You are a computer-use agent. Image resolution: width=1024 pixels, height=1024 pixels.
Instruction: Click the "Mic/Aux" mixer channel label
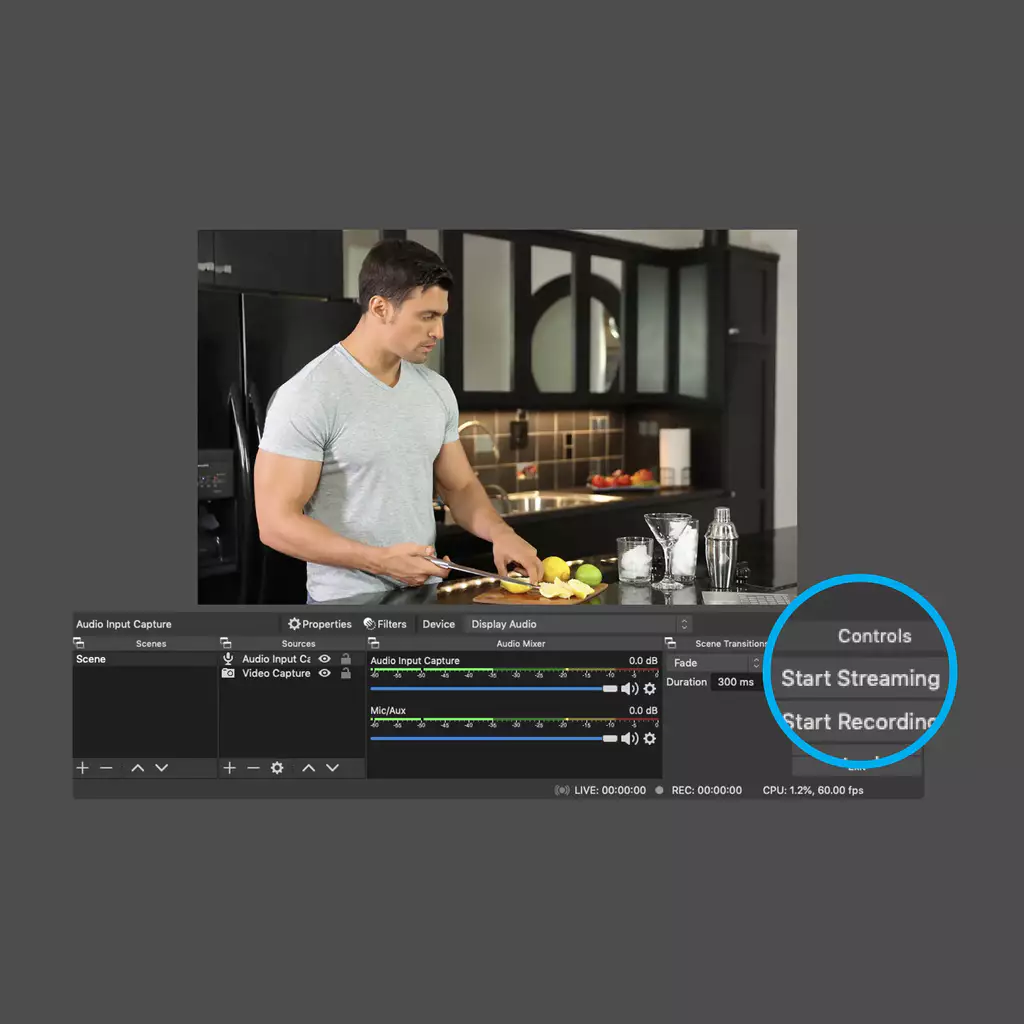(x=388, y=710)
